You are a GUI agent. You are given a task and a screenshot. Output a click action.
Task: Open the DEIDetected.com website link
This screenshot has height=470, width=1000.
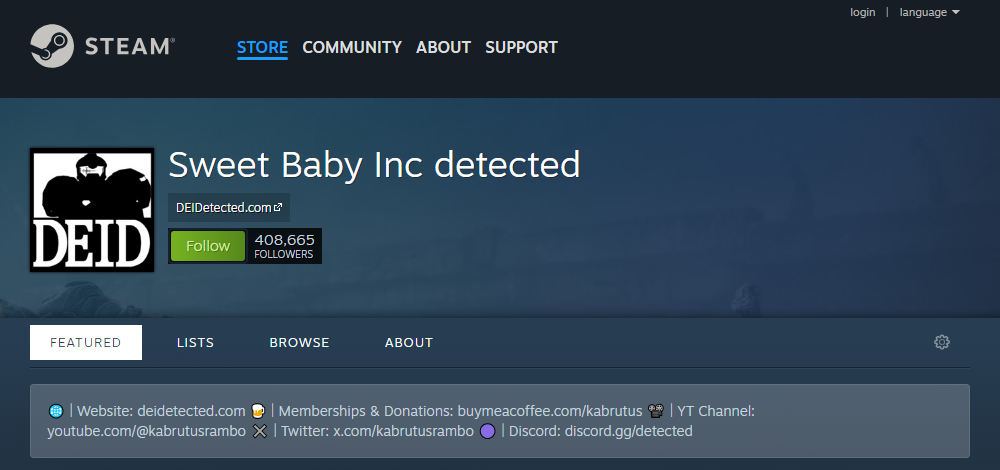point(229,207)
